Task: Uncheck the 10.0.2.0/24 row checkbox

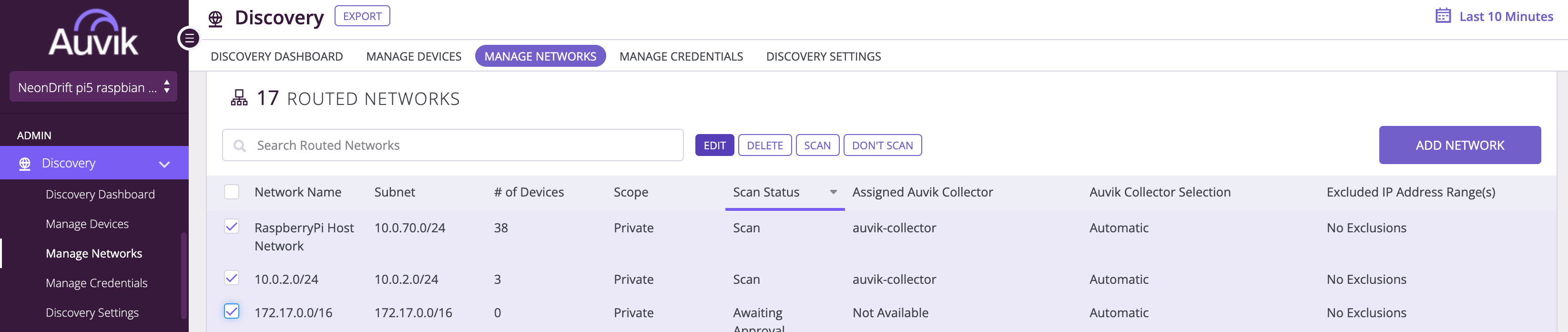Action: click(232, 278)
